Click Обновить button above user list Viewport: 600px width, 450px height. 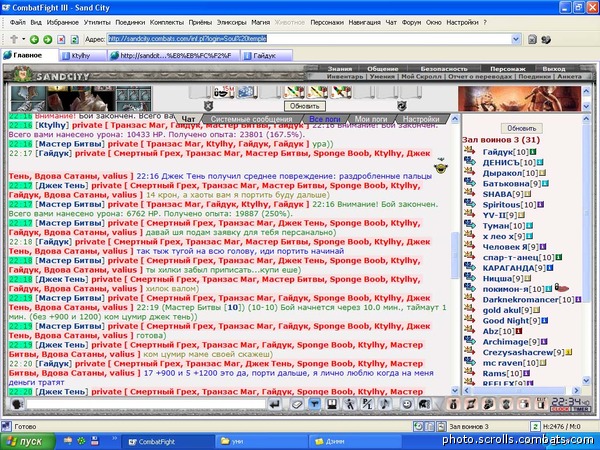(522, 128)
